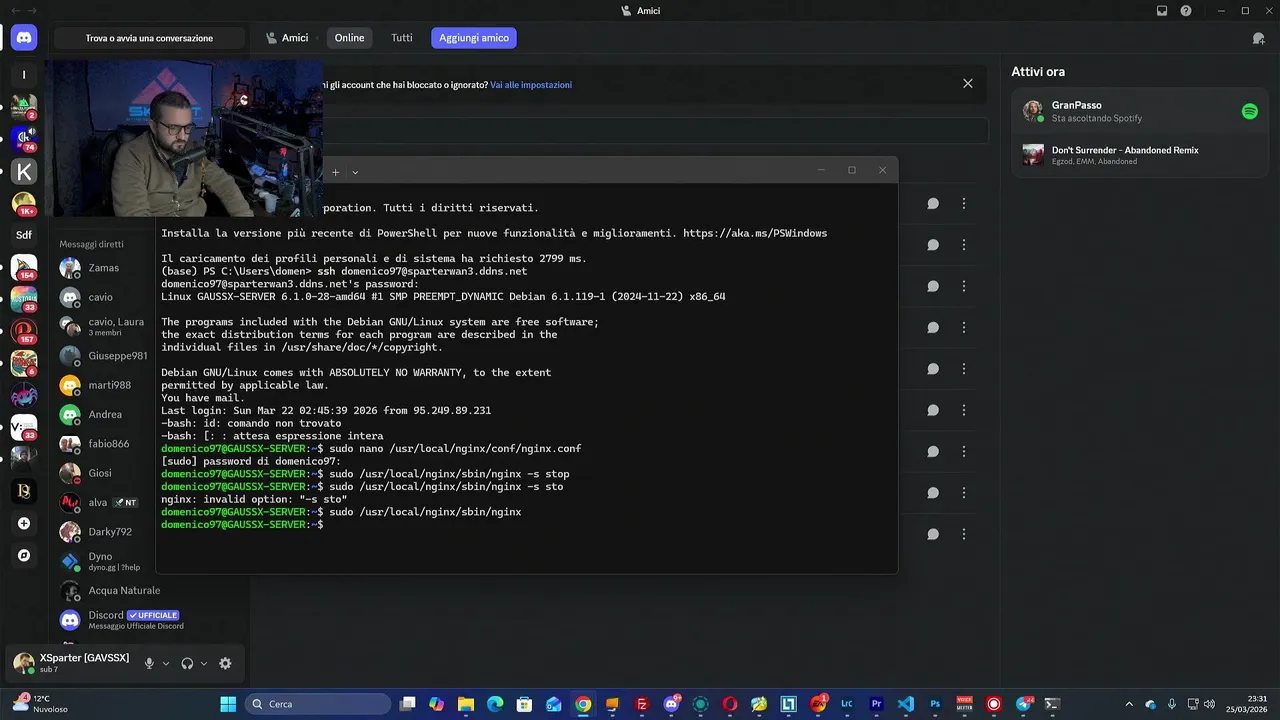
Task: Open Lightroom Classic from the taskbar
Action: pyautogui.click(x=847, y=704)
